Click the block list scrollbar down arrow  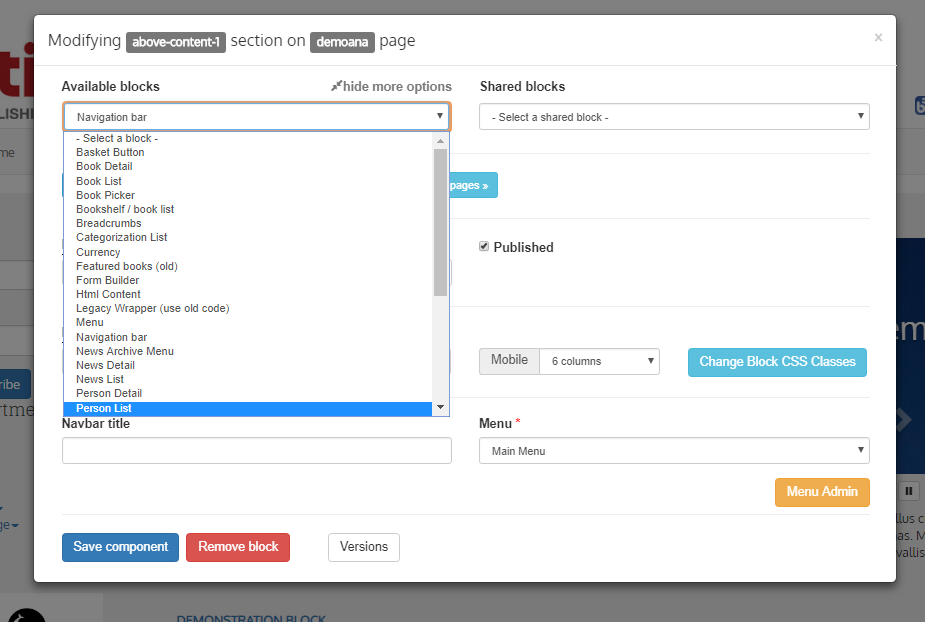click(440, 408)
